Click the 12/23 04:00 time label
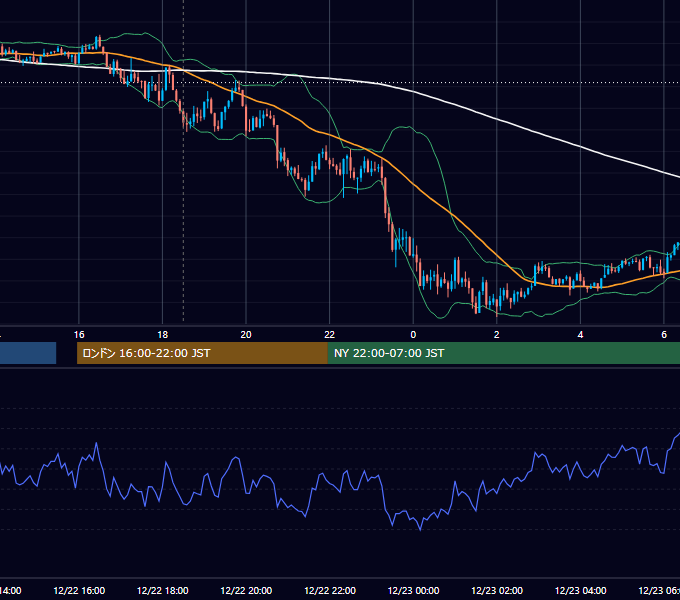 pyautogui.click(x=580, y=590)
